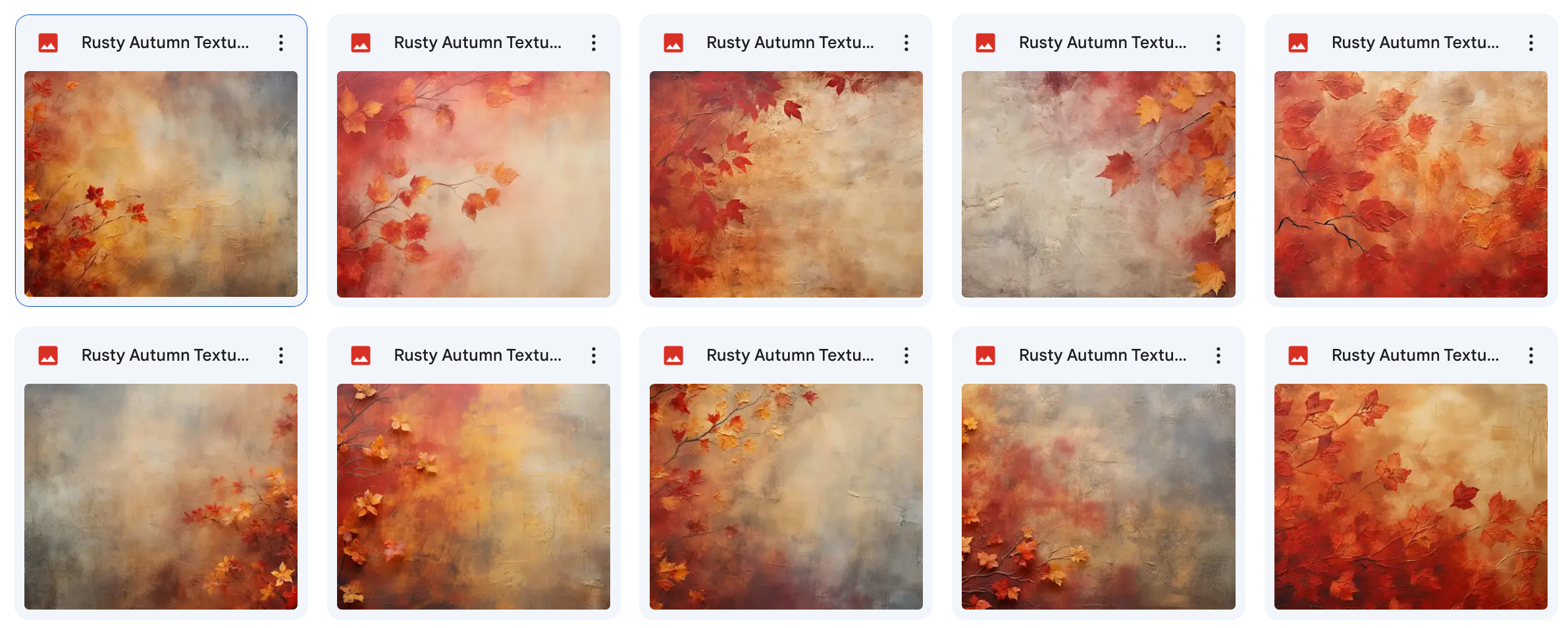Click image file icon on bottom row's third card
The height and width of the screenshot is (628, 1568).
(x=673, y=355)
